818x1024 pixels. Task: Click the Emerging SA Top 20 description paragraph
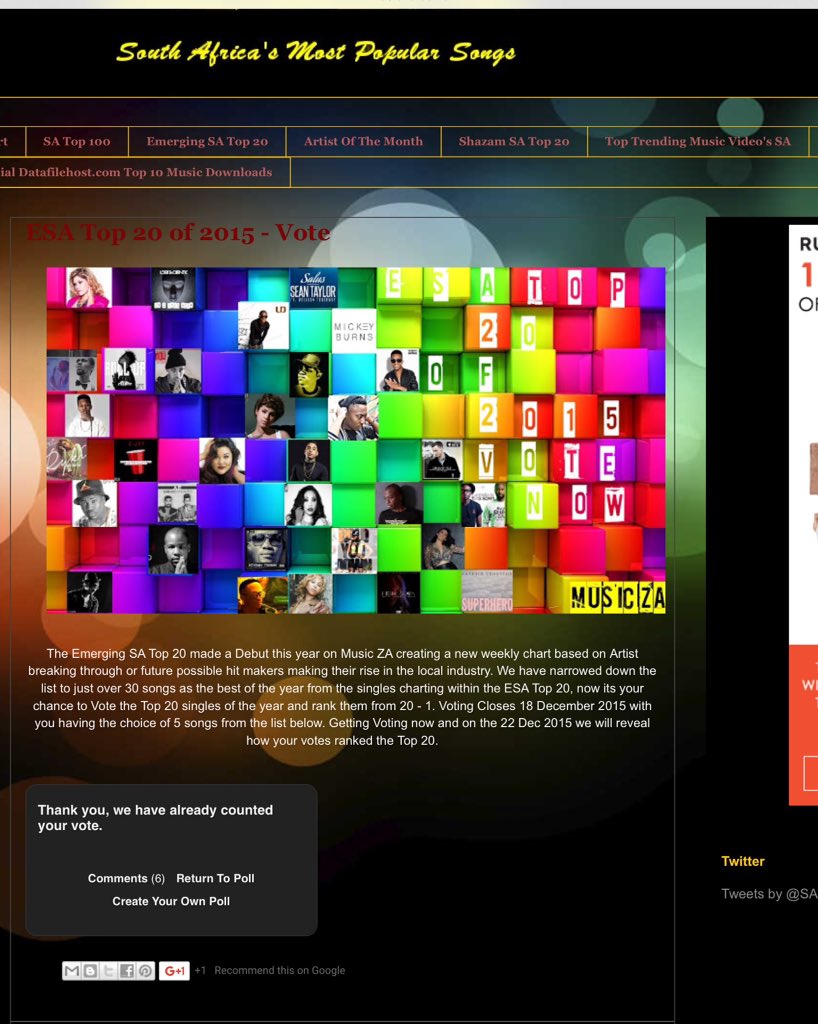coord(342,697)
